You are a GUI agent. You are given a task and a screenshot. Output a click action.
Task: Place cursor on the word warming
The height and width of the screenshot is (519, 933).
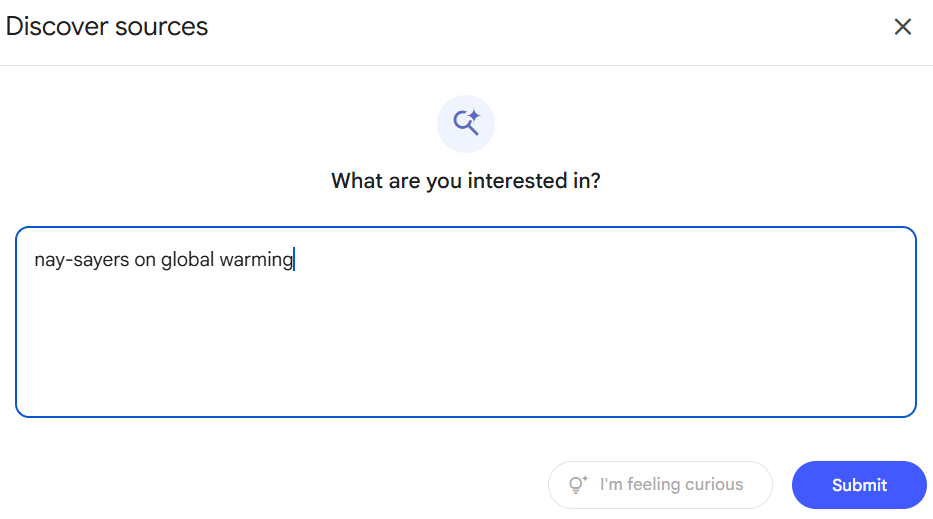click(256, 260)
